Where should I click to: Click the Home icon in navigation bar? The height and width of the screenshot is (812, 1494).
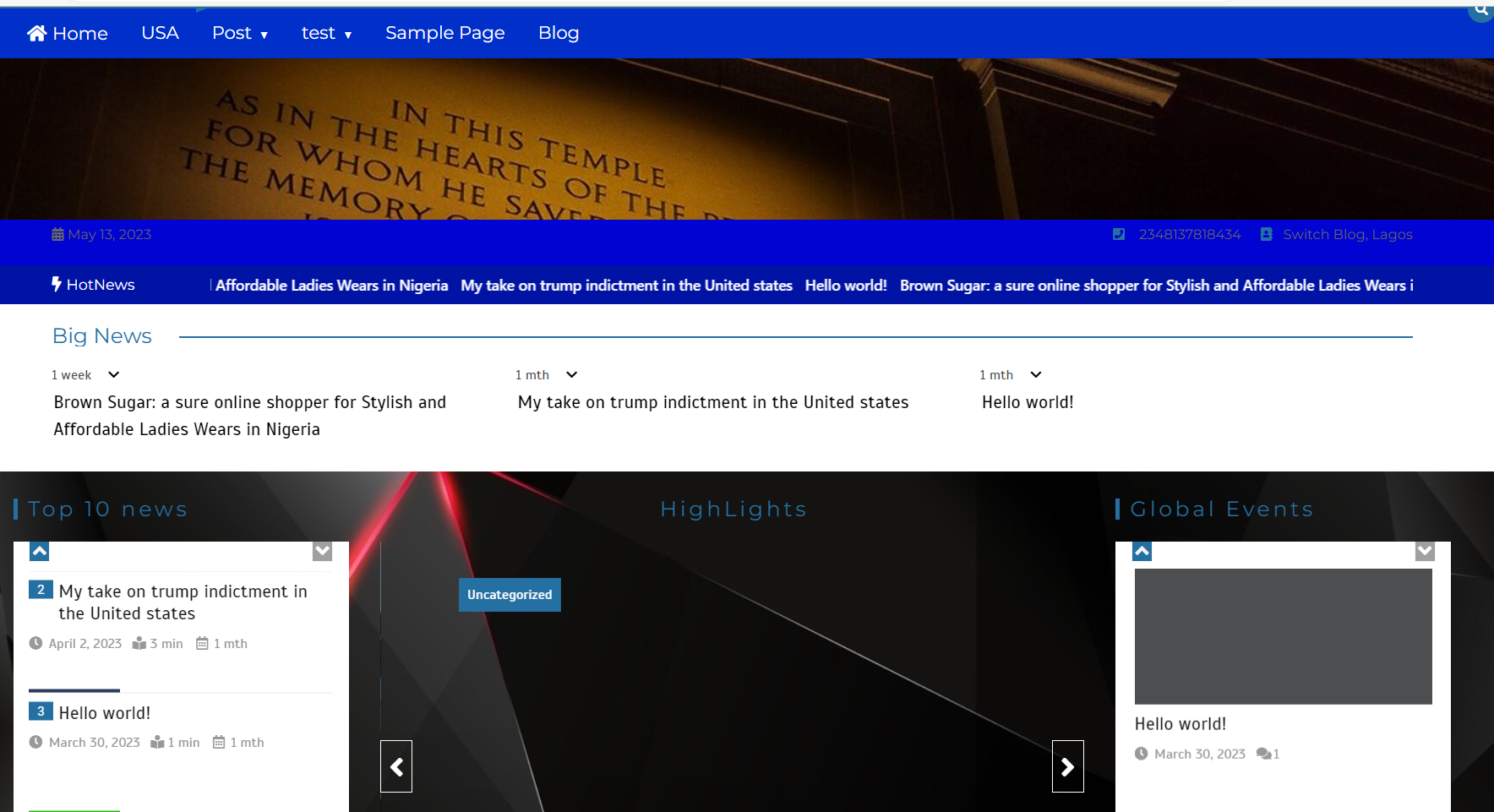37,32
